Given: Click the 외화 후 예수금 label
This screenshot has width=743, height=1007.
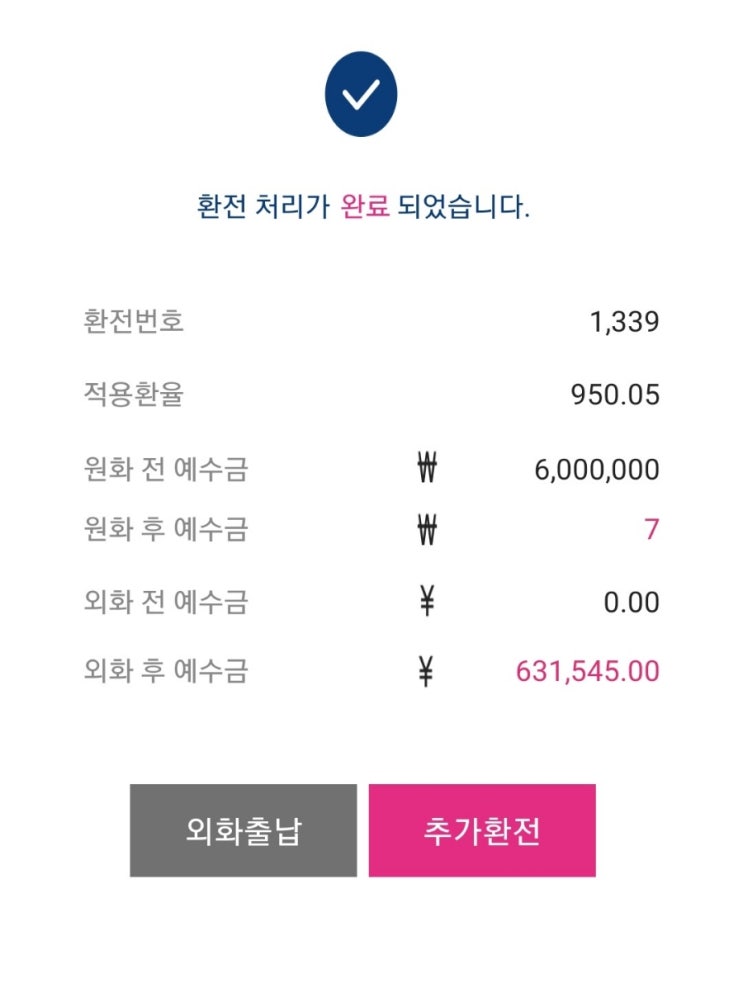Looking at the screenshot, I should click(x=166, y=670).
